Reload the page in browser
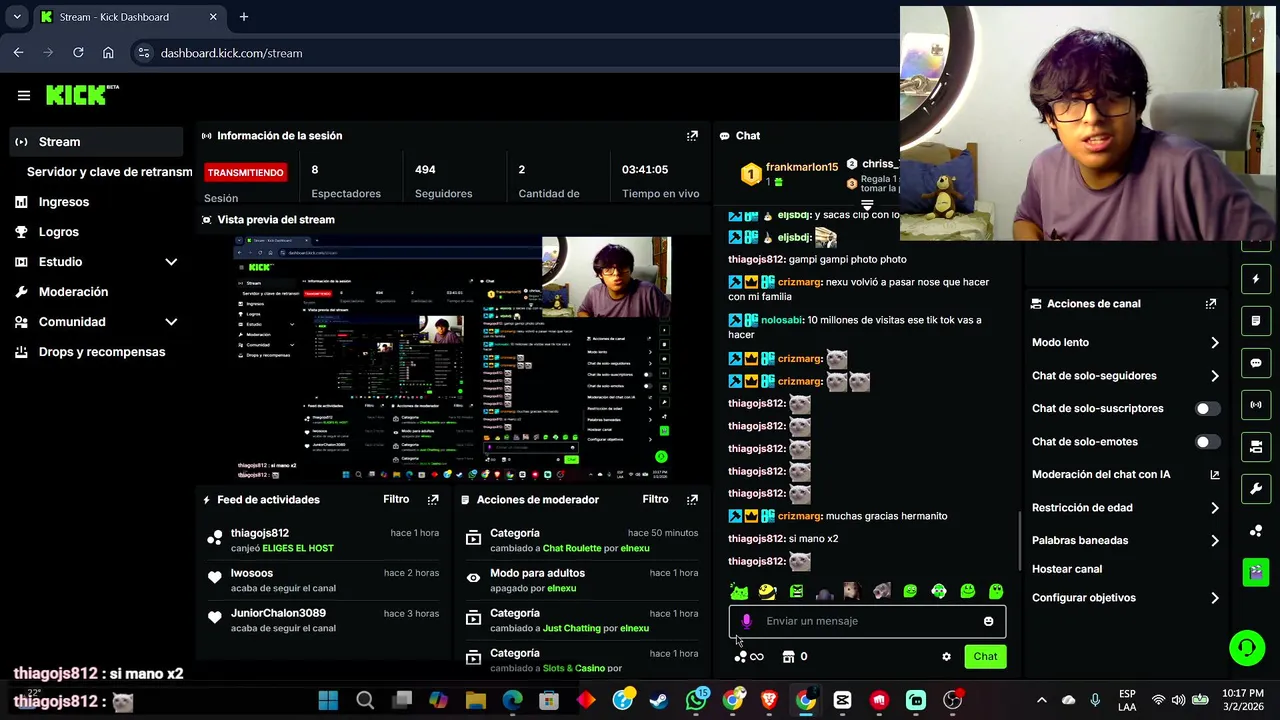 coord(78,53)
